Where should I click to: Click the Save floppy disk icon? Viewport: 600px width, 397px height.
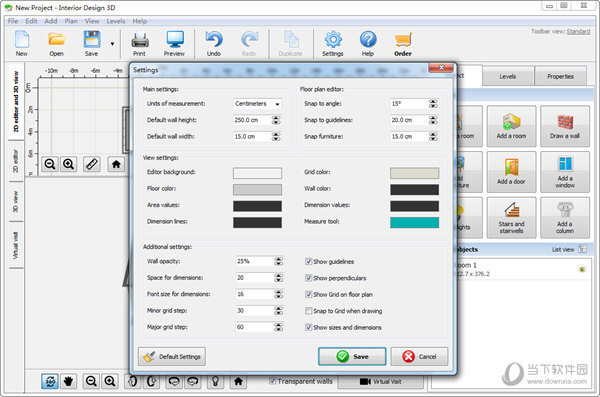point(92,40)
